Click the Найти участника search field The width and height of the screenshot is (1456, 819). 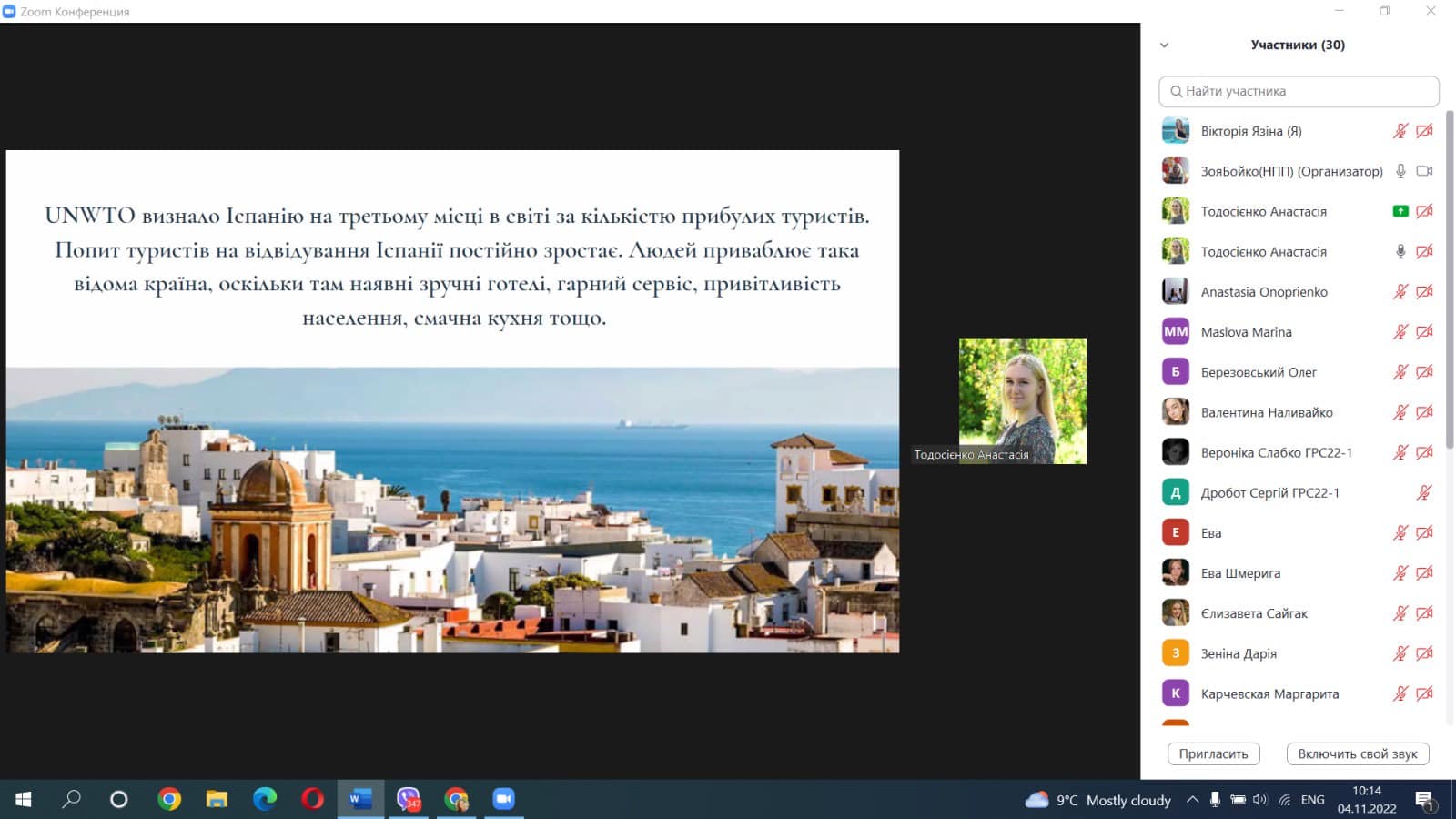[x=1299, y=91]
